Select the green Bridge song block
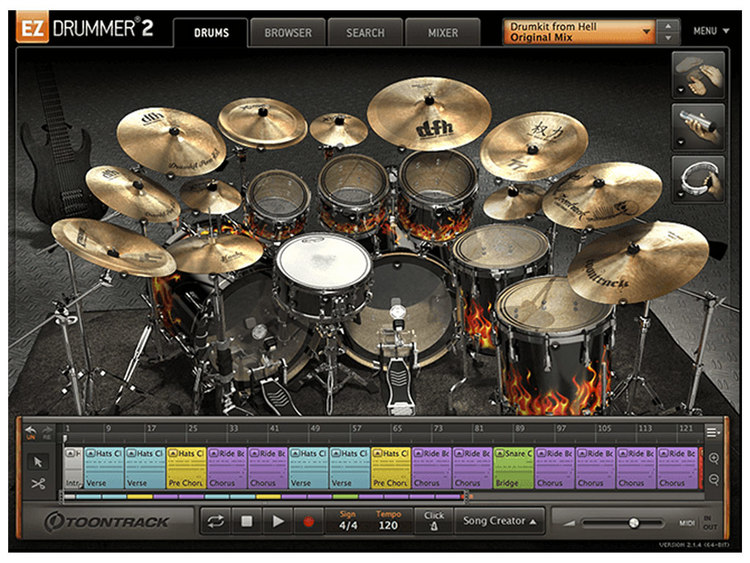Image resolution: width=750 pixels, height=563 pixels. pos(514,468)
